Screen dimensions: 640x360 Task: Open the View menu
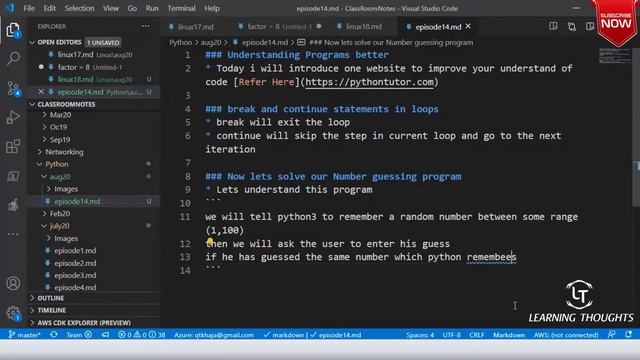tap(111, 8)
